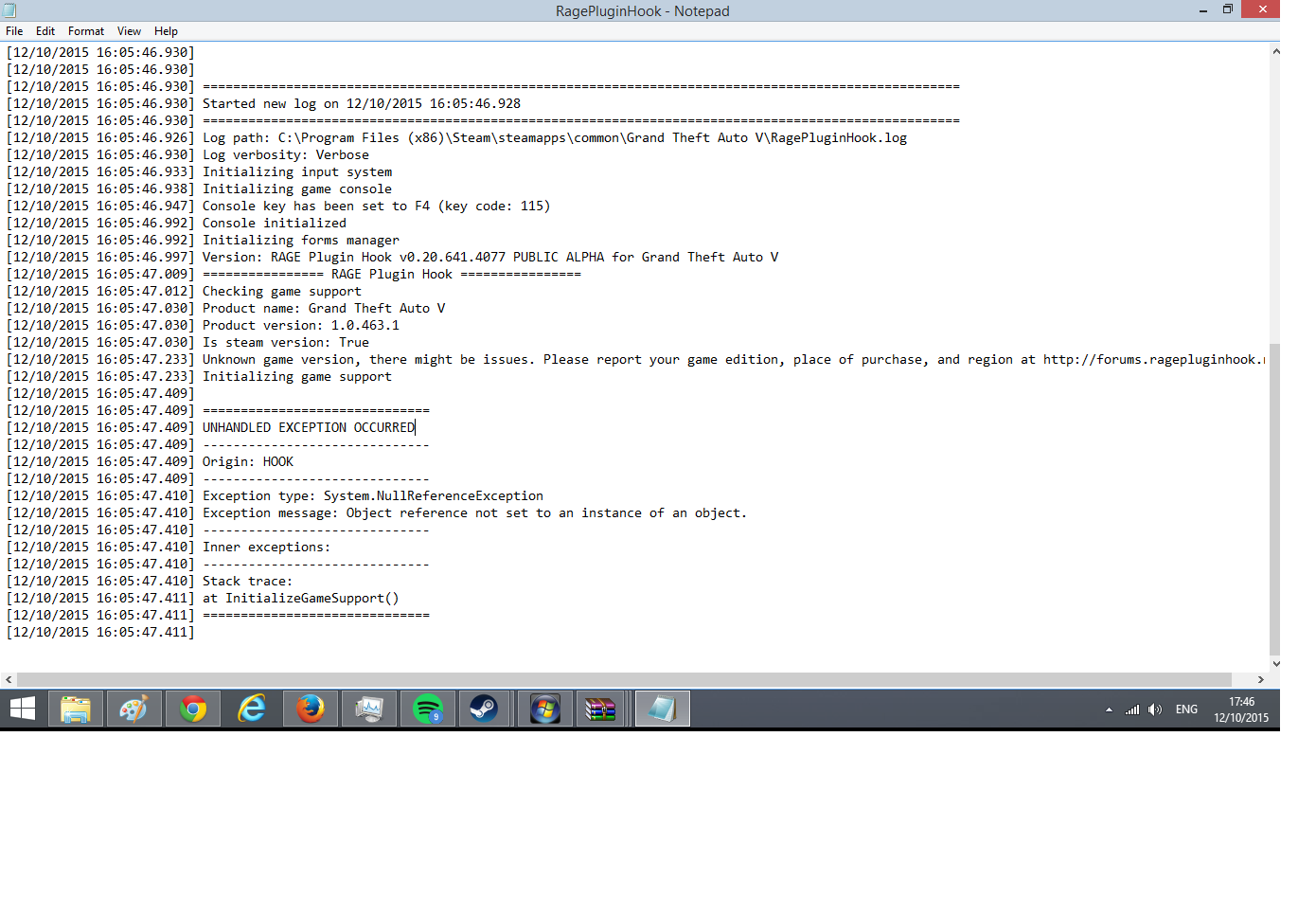The width and height of the screenshot is (1316, 898).
Task: Click the 'Unknown game version' warning line
Action: pos(735,360)
